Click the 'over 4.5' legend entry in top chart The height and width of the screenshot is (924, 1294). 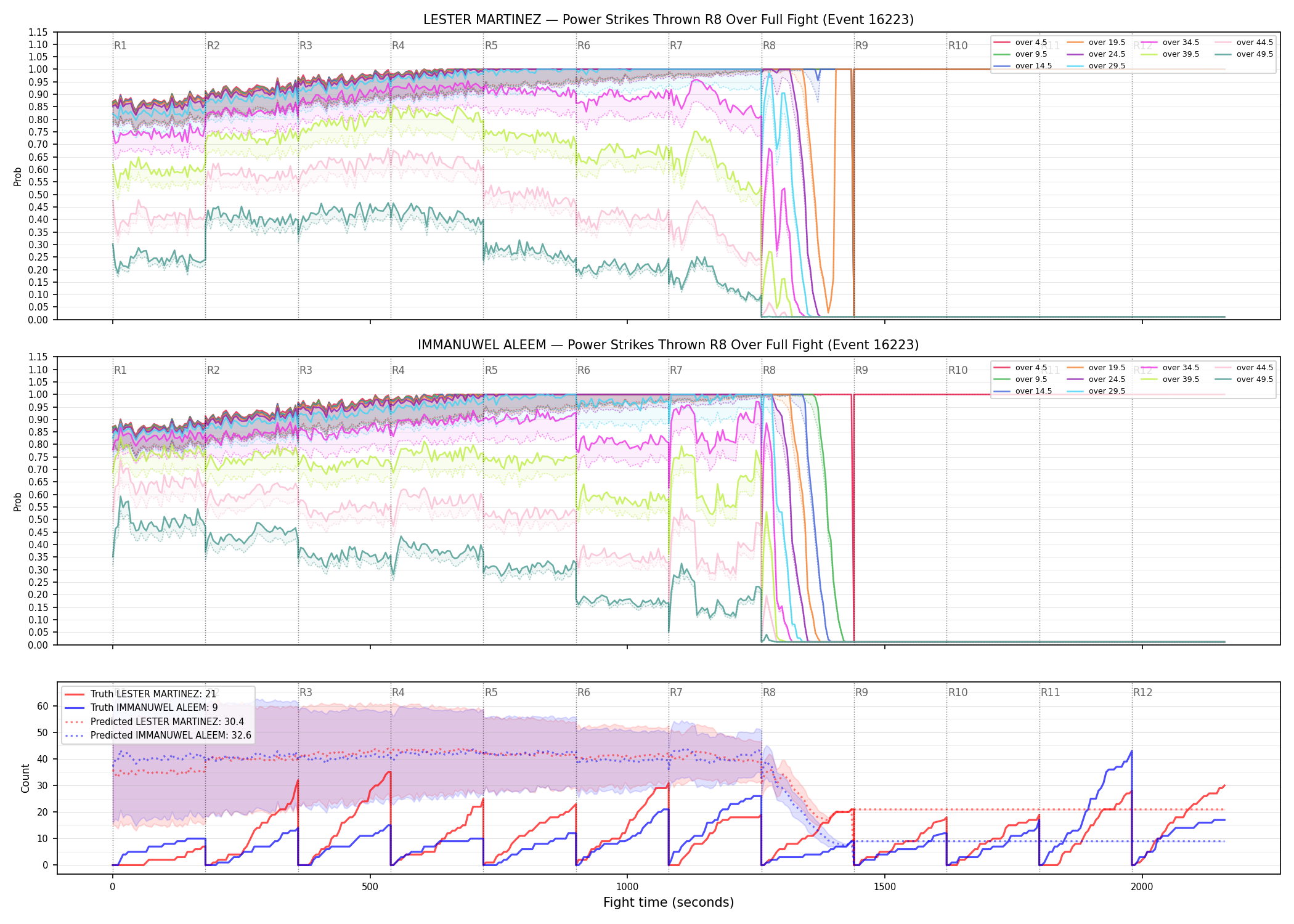(1020, 43)
